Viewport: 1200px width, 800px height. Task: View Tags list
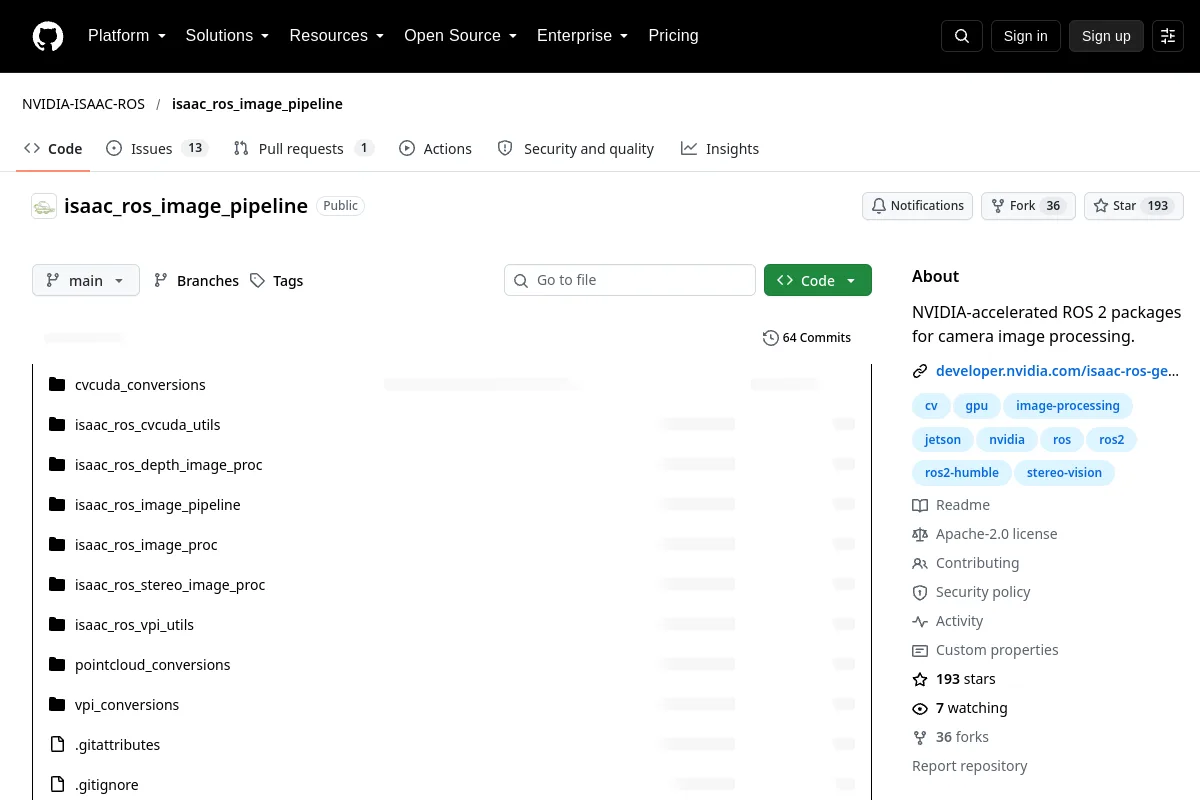point(276,281)
